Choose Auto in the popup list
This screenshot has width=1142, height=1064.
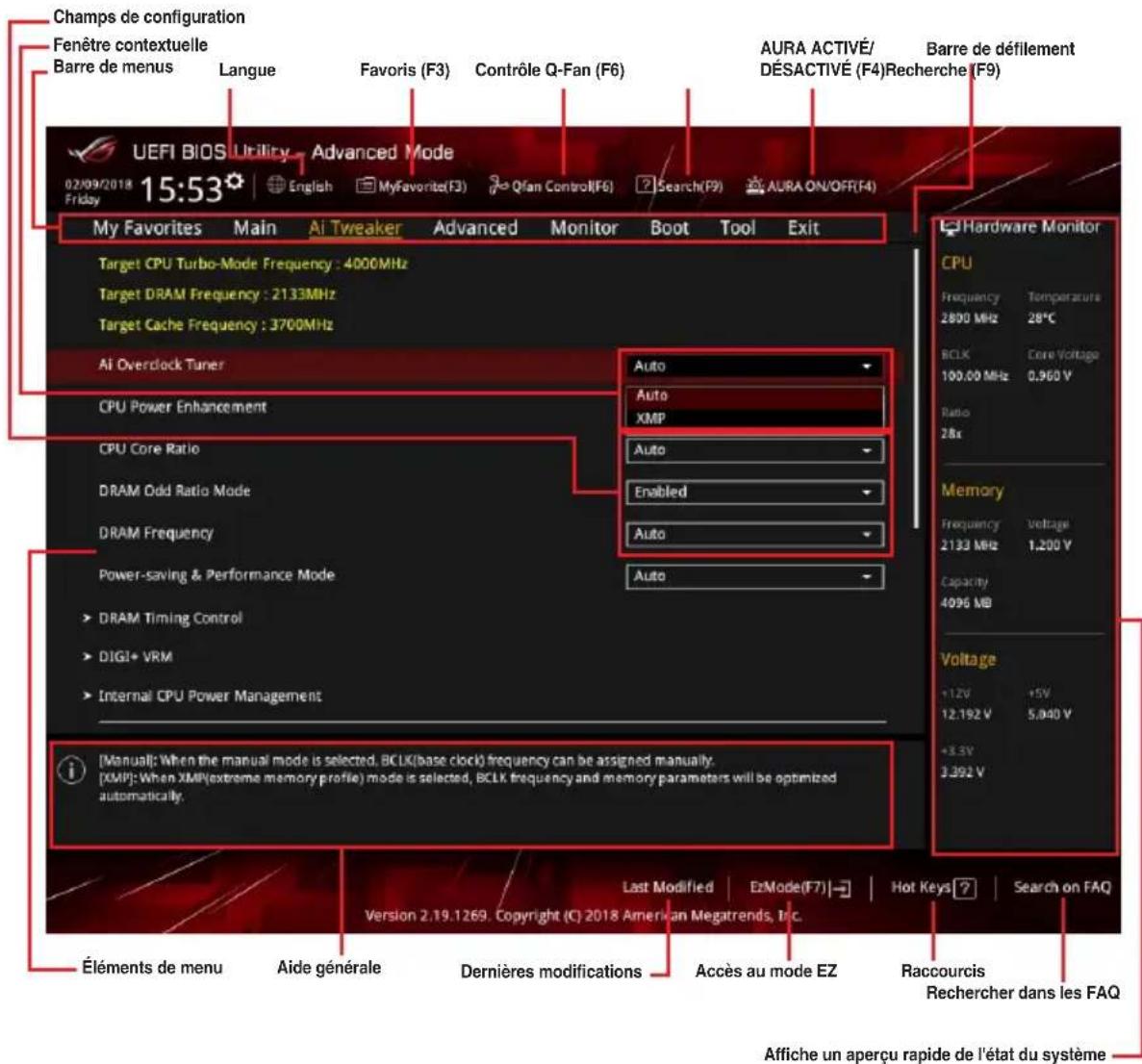click(x=754, y=394)
